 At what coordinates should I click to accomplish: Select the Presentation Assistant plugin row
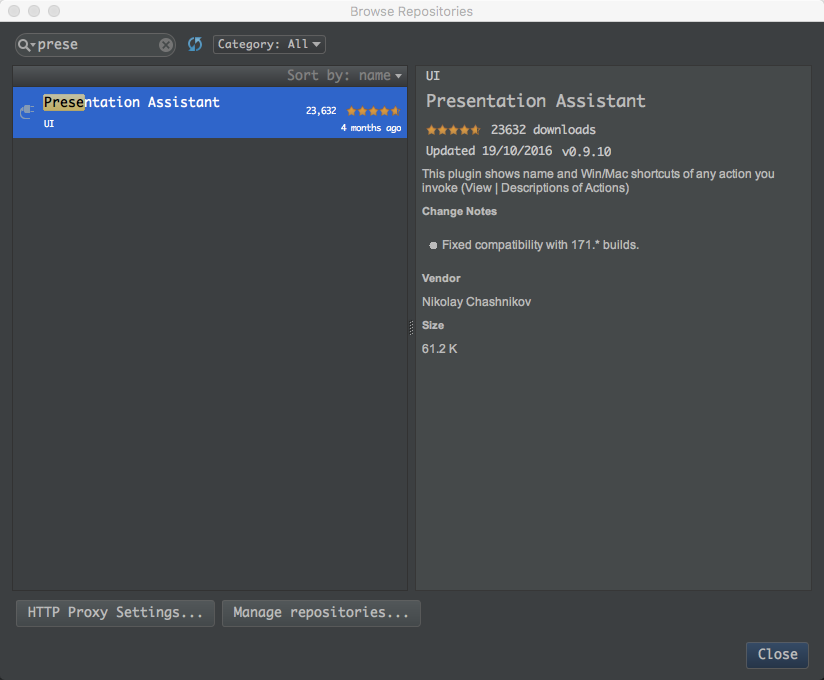click(x=210, y=112)
